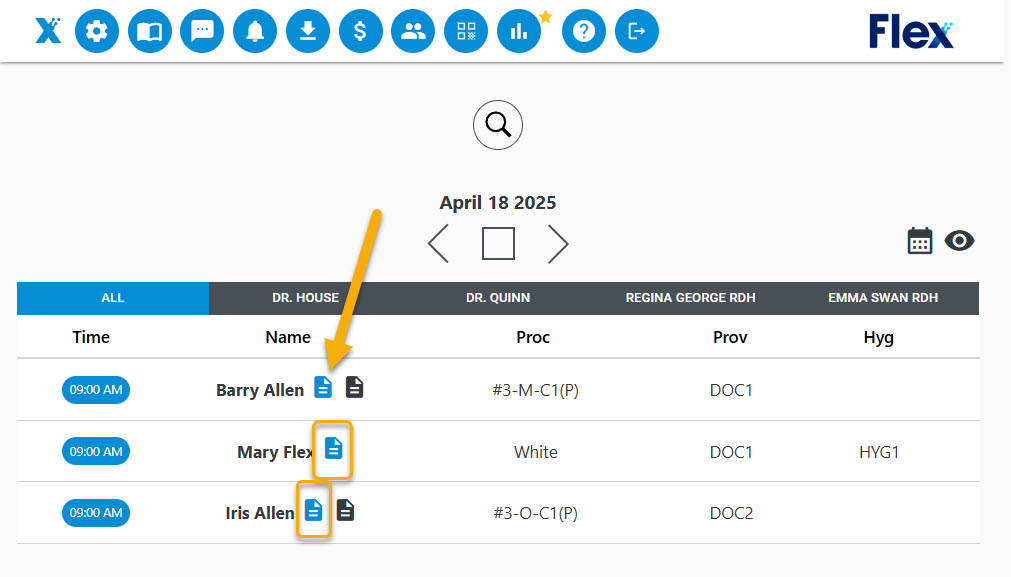Switch to the DR. HOUSE tab
This screenshot has height=577, width=1011.
click(x=305, y=298)
